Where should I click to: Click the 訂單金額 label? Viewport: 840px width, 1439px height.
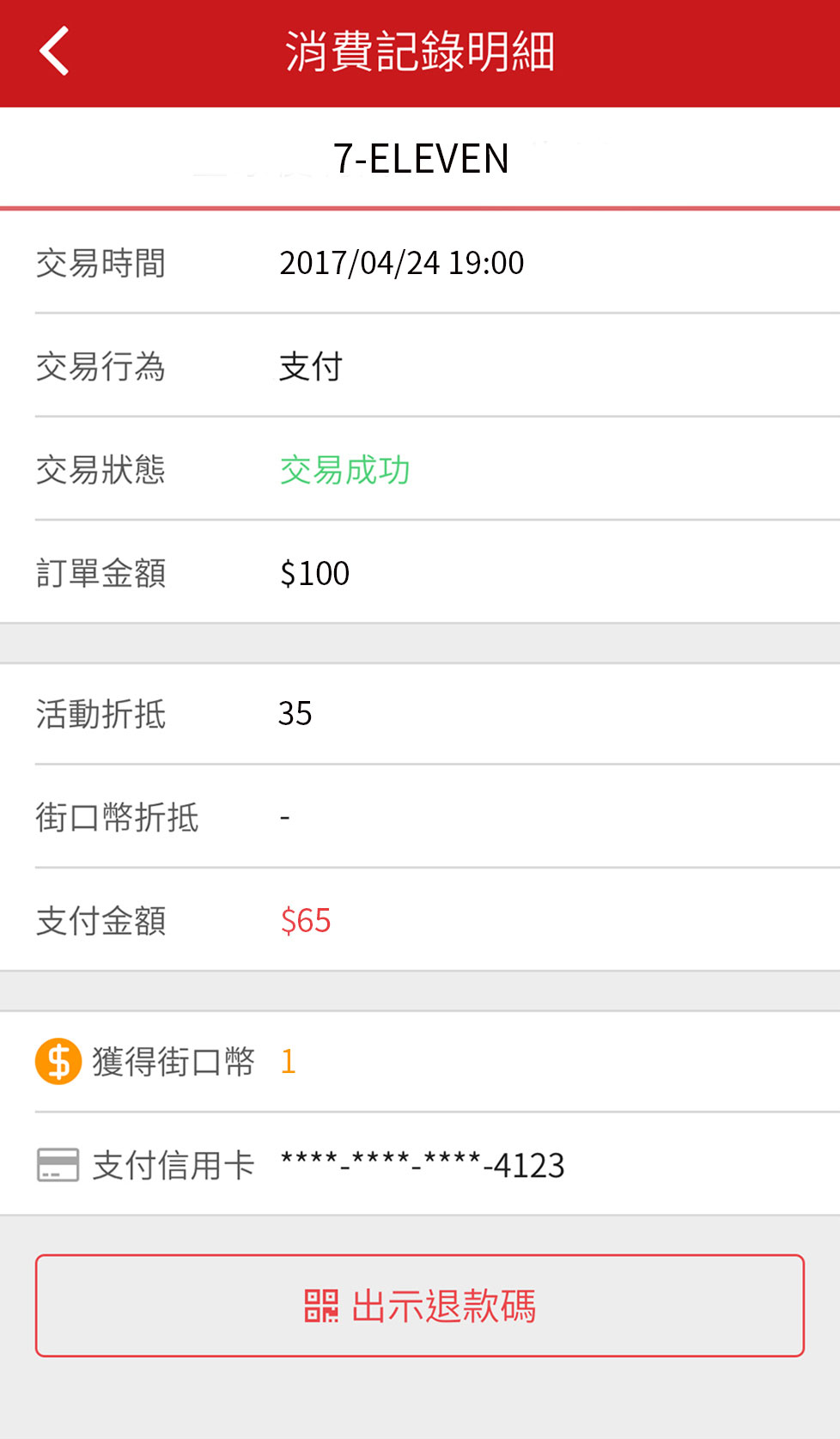100,573
